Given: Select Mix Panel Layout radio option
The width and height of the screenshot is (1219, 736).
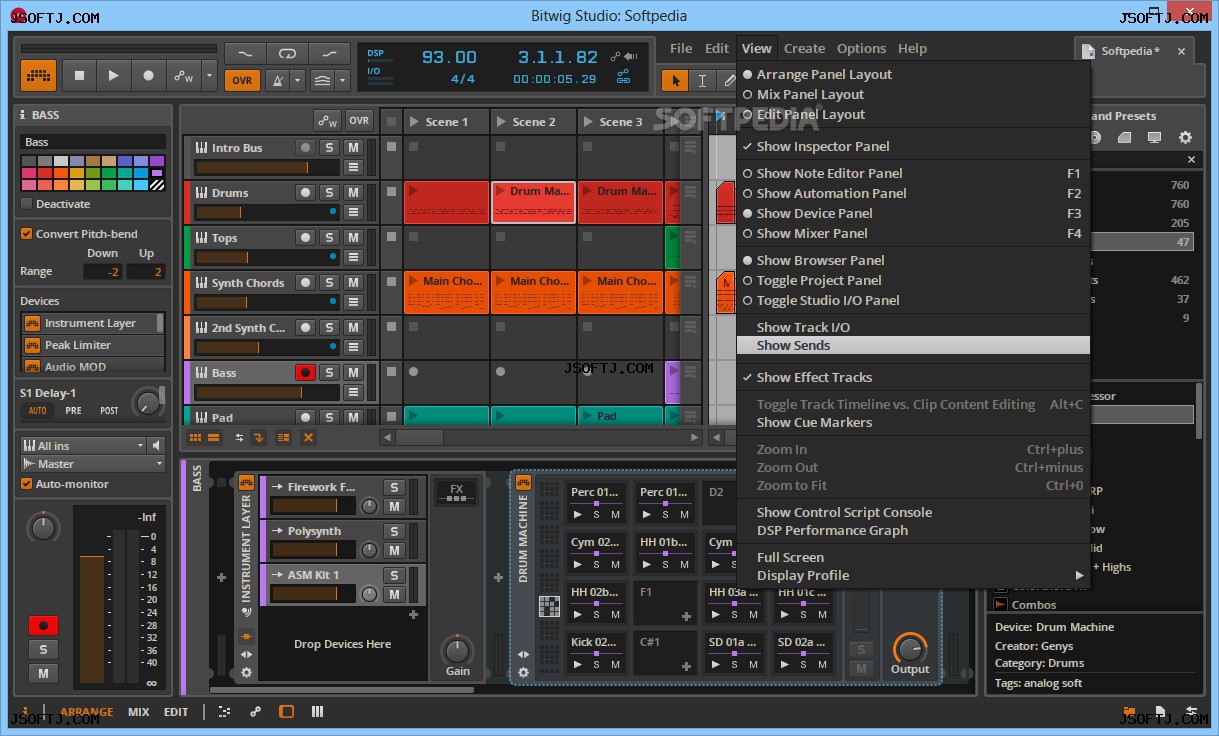Looking at the screenshot, I should pos(913,94).
